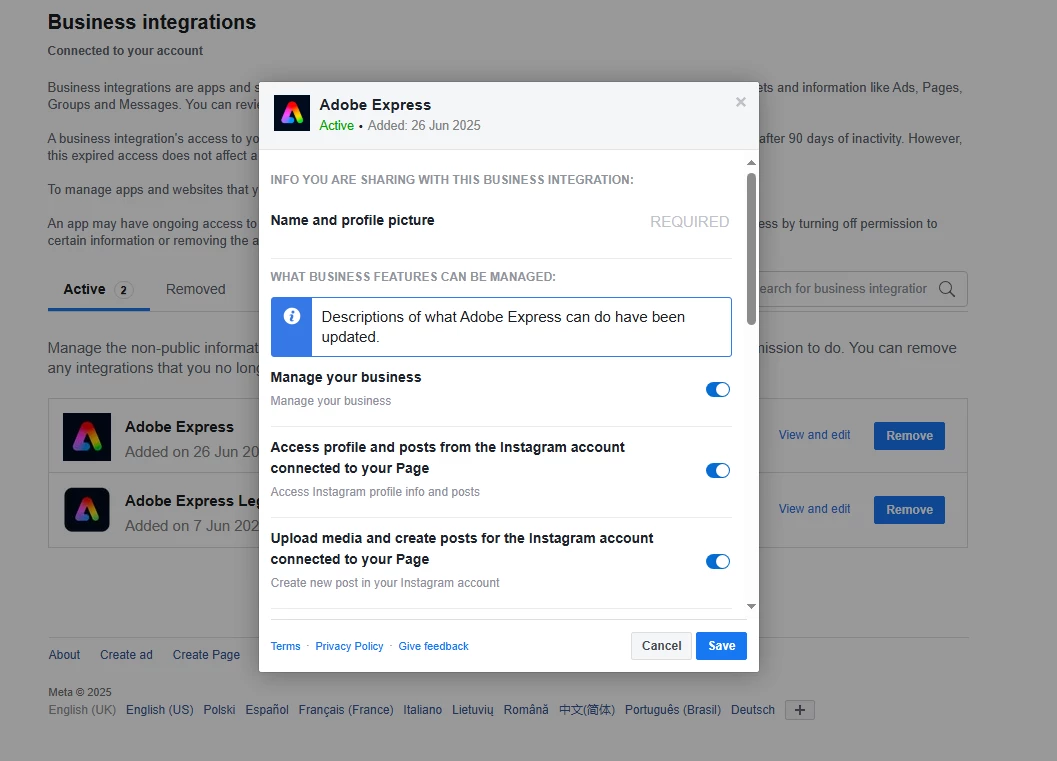Click the Business integrations heading
Viewport: 1057px width, 761px height.
pyautogui.click(x=152, y=22)
